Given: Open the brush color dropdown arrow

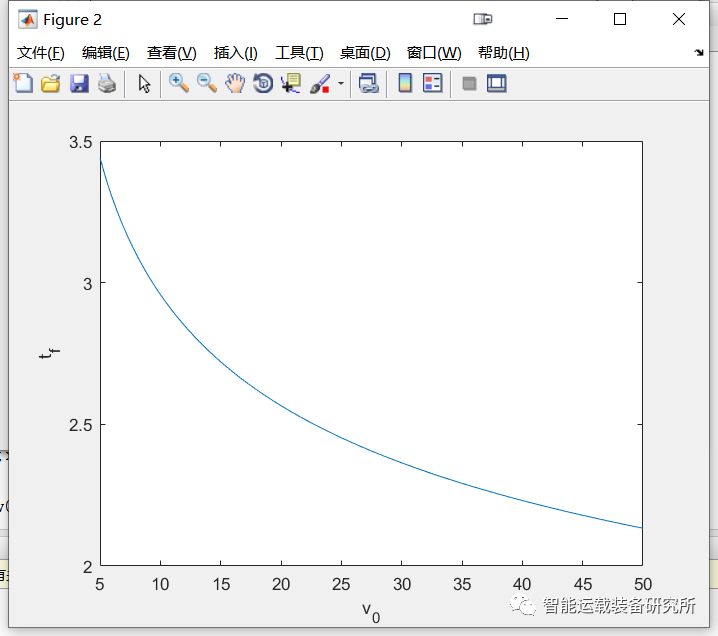Looking at the screenshot, I should (341, 83).
